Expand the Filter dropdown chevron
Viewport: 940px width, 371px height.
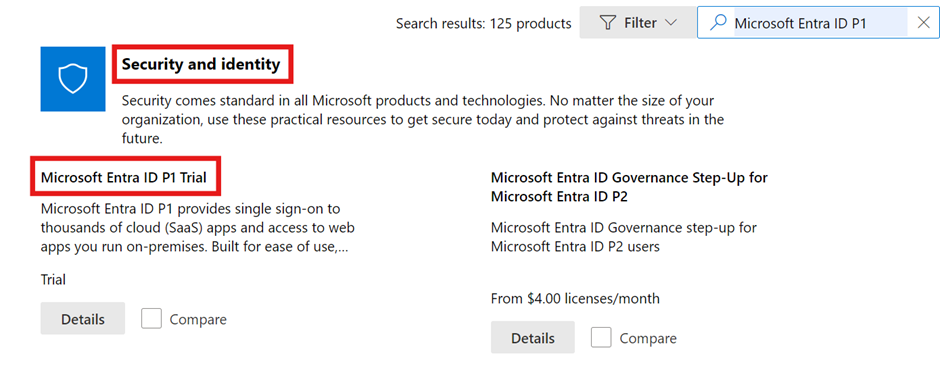[x=671, y=23]
